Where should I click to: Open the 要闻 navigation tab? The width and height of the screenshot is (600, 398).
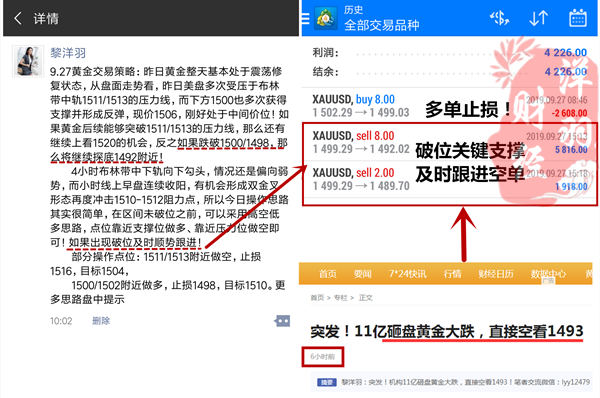(362, 274)
